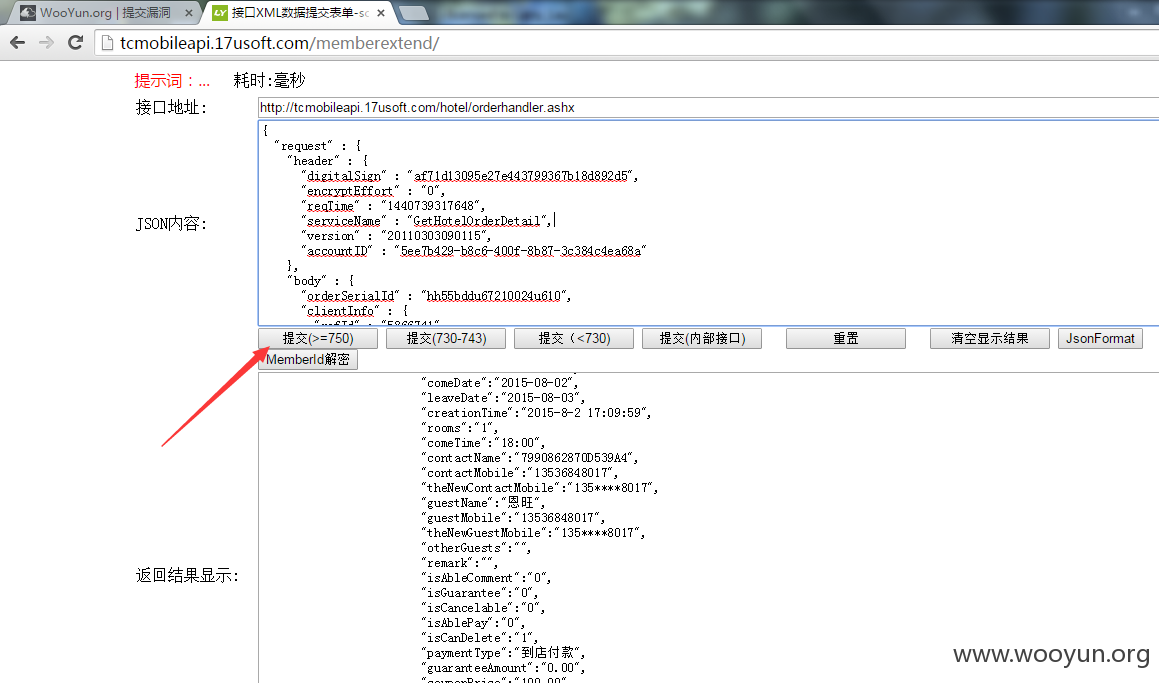Image resolution: width=1159 pixels, height=683 pixels.
Task: Click the accountID line in JSON
Action: pos(474,251)
